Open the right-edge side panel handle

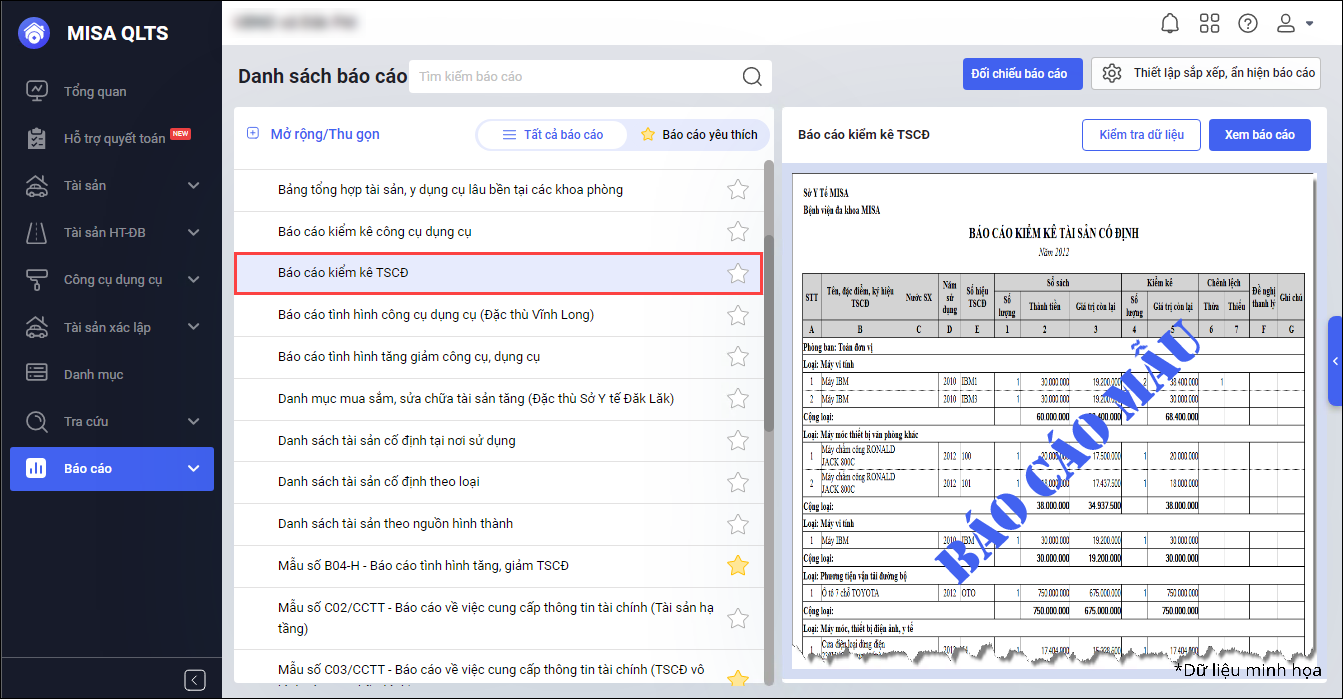click(x=1335, y=361)
